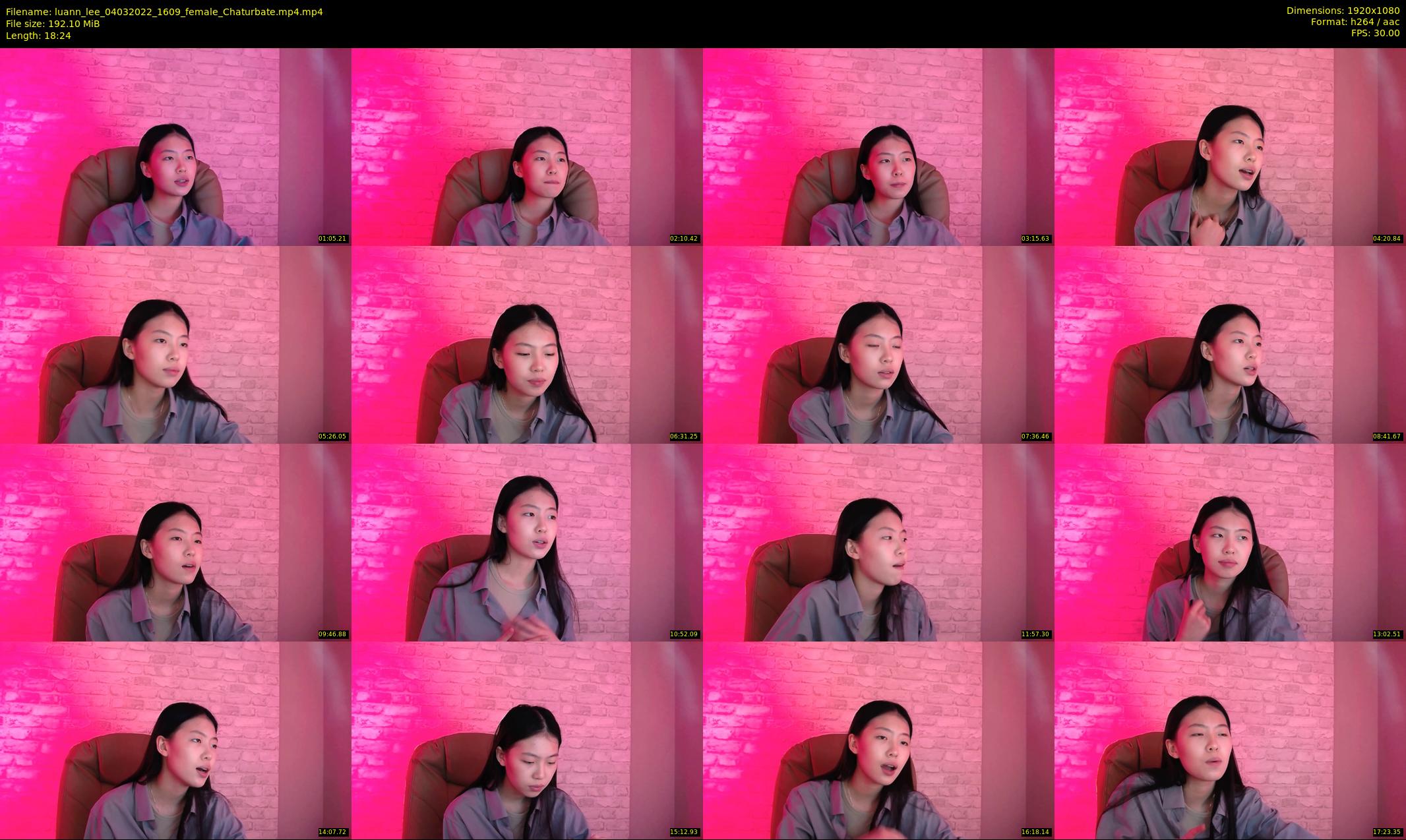Screen dimensions: 1406x840
Task: Click the thumbnail at 01:05.21
Action: coord(175,146)
